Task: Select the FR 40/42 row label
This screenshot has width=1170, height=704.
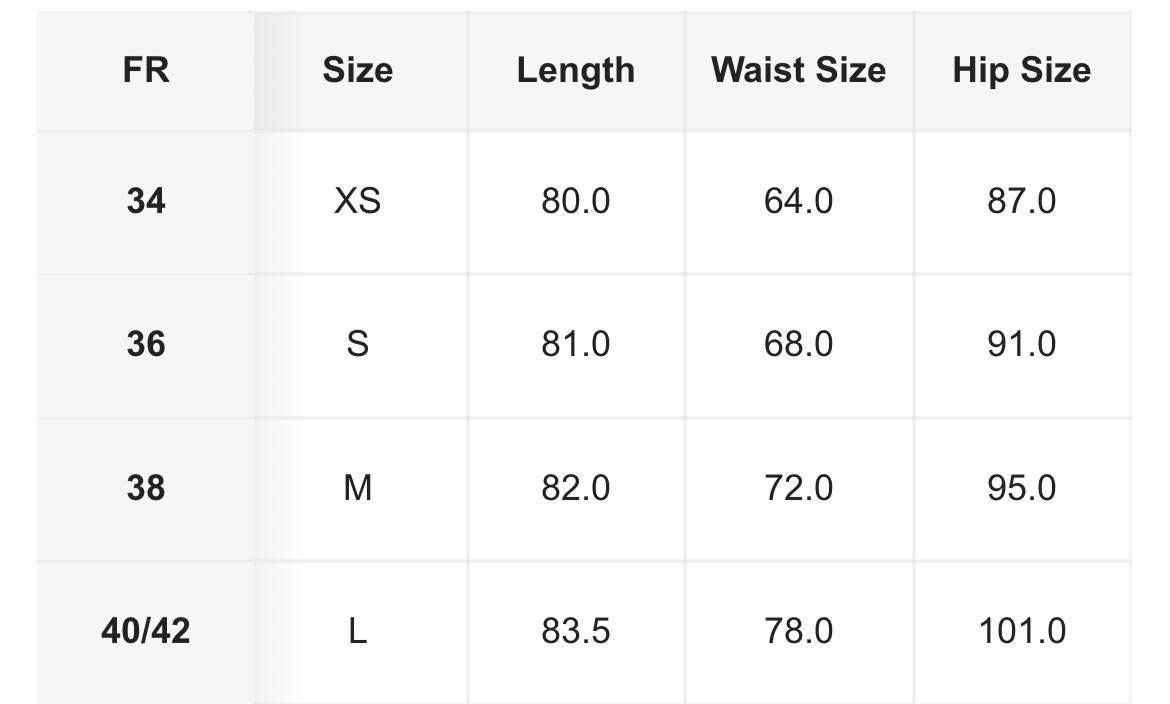Action: pos(146,631)
